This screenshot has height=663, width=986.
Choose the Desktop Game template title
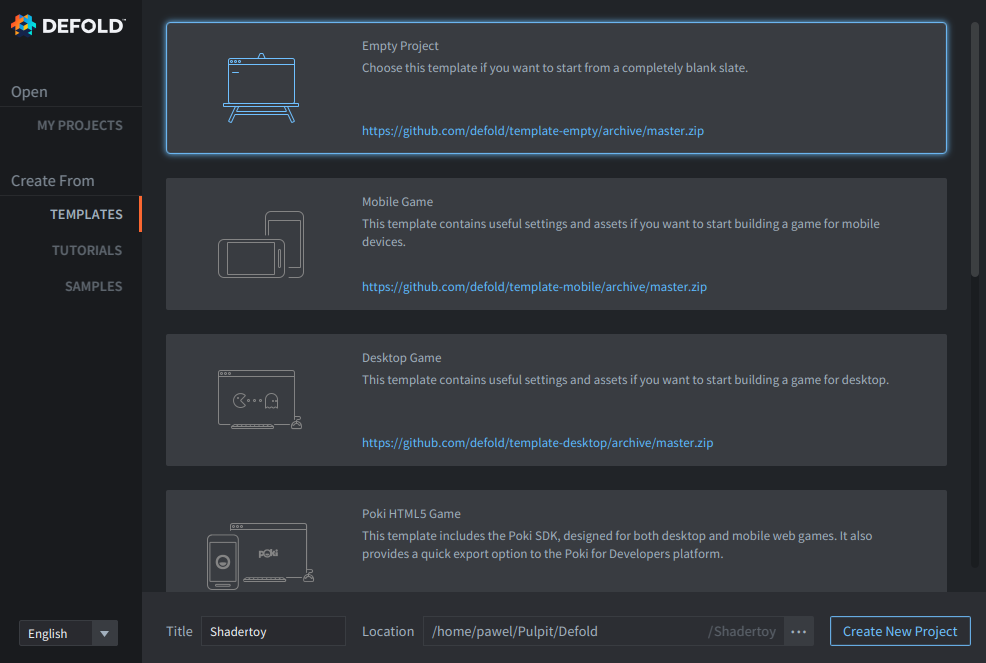tap(401, 358)
